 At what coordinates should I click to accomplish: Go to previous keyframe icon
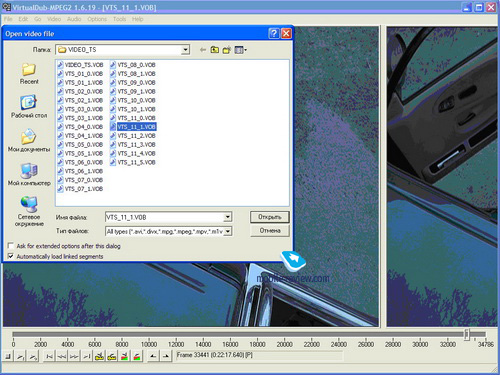tap(99, 357)
